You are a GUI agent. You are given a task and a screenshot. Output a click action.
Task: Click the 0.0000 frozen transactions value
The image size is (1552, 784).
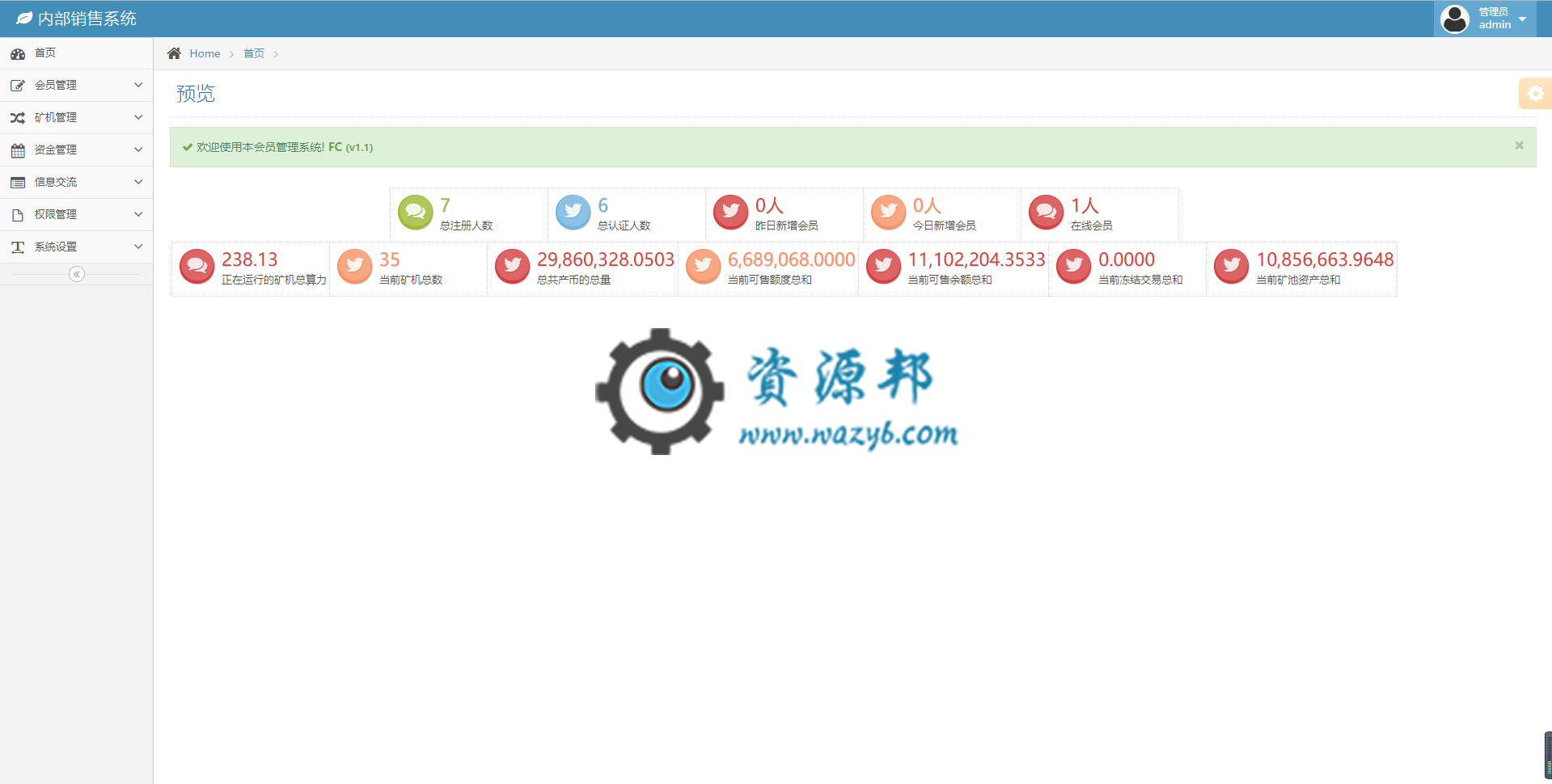coord(1127,259)
